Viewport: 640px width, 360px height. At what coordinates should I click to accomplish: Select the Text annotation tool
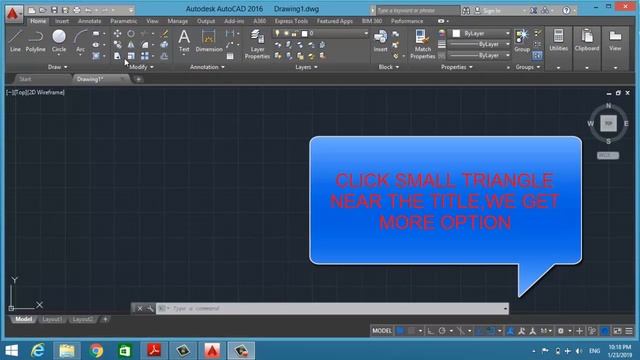point(184,41)
